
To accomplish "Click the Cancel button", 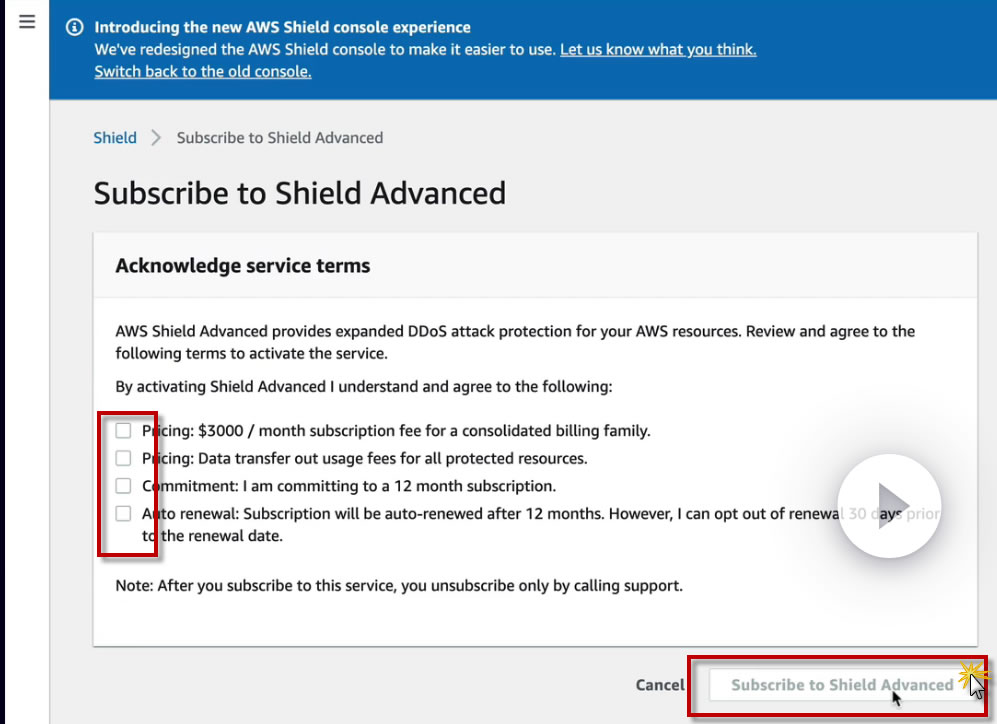I will pyautogui.click(x=660, y=685).
